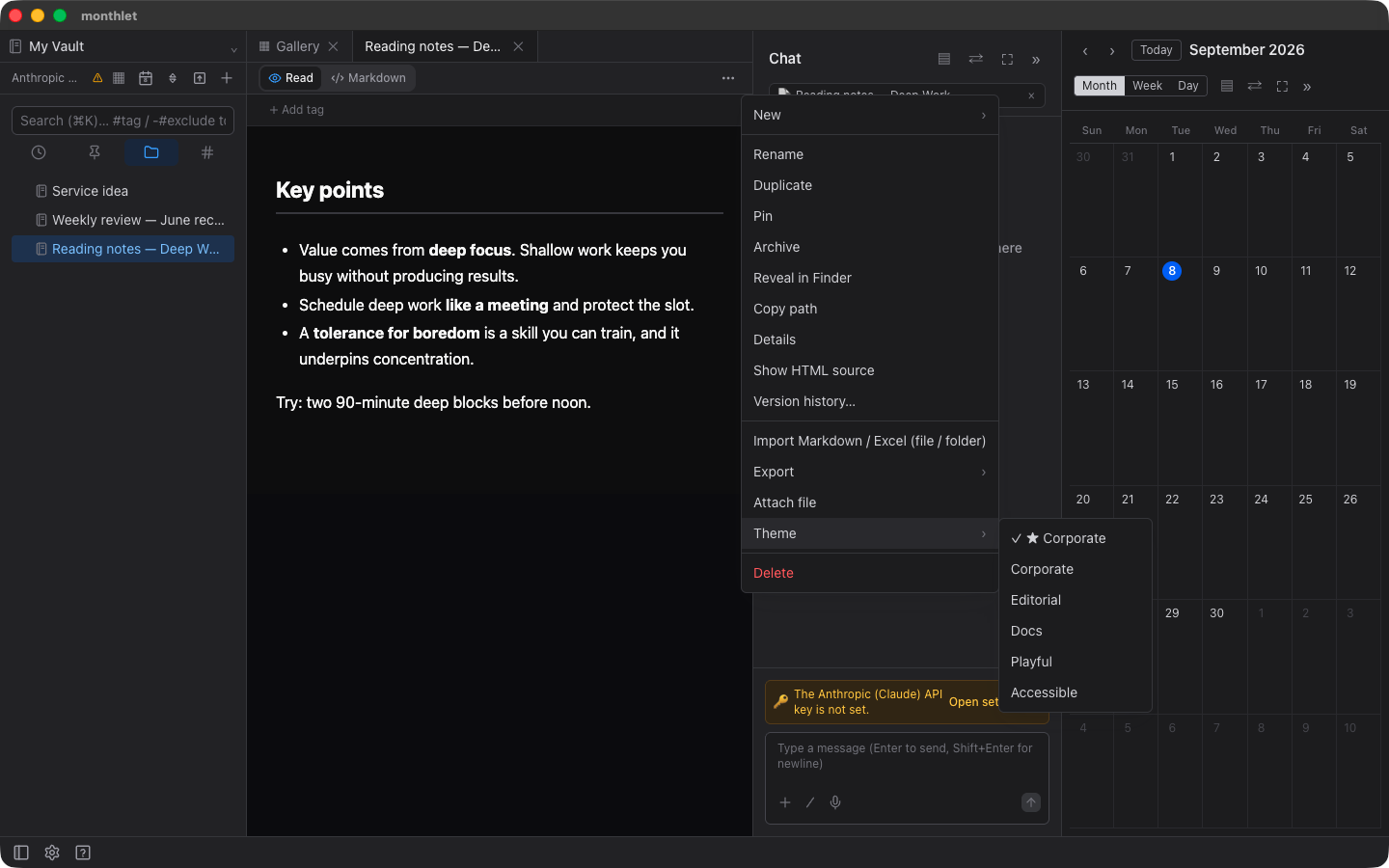The width and height of the screenshot is (1389, 868).
Task: Select the checked starred Corporate theme
Action: coord(1076,538)
